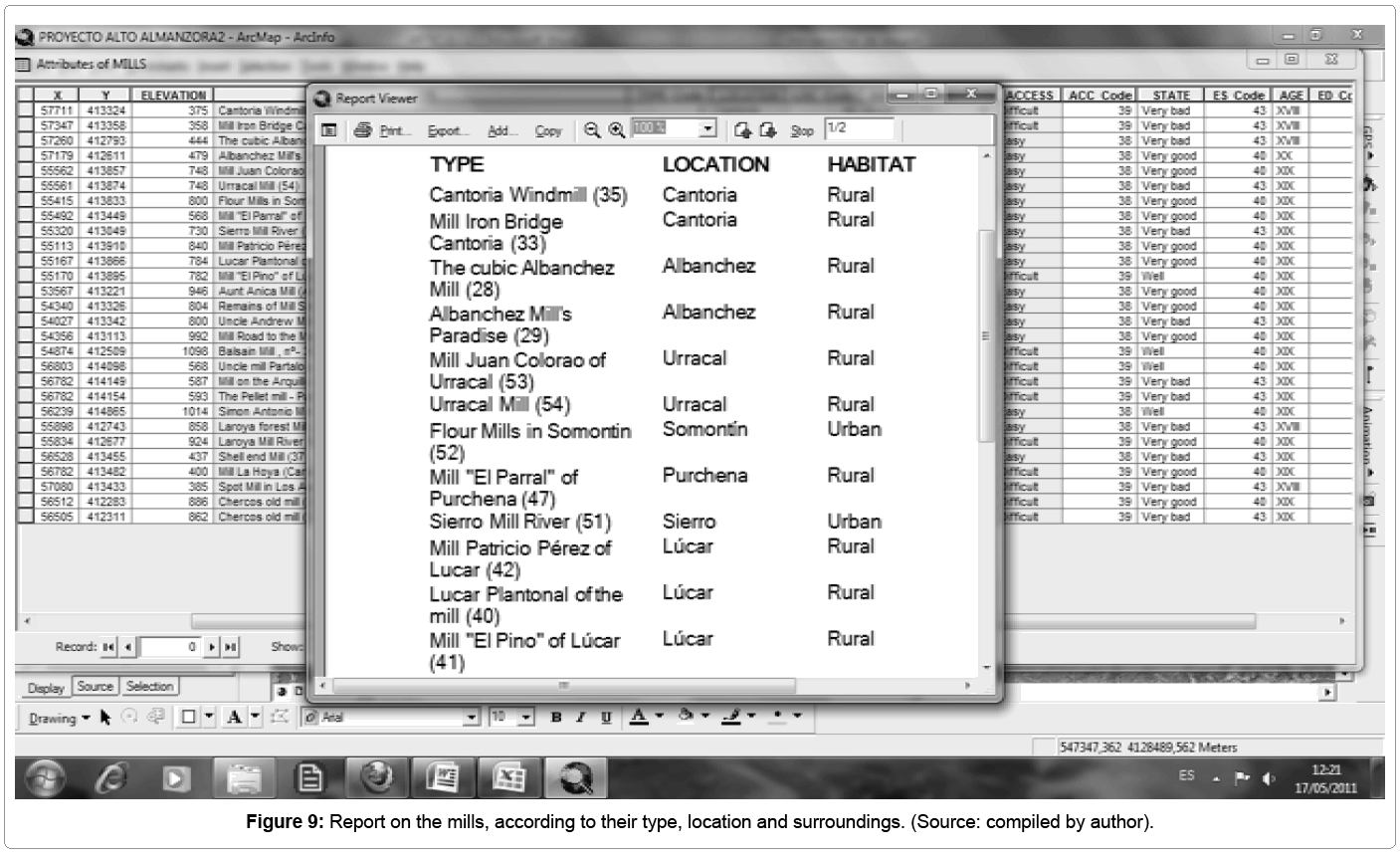1400x855 pixels.
Task: Choose the New Text tool (A icon)
Action: coord(235,718)
